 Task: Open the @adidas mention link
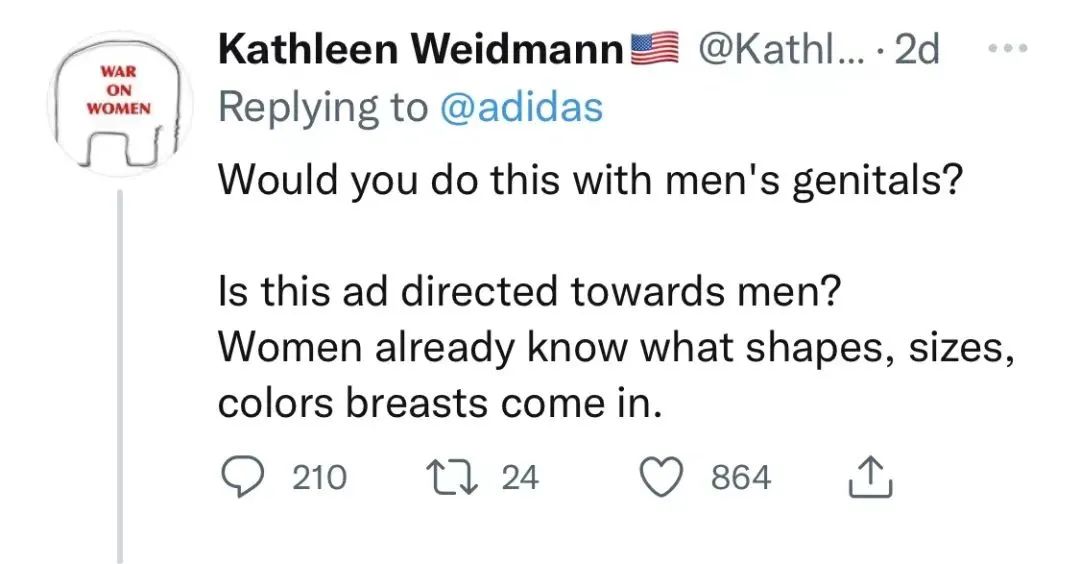(521, 107)
